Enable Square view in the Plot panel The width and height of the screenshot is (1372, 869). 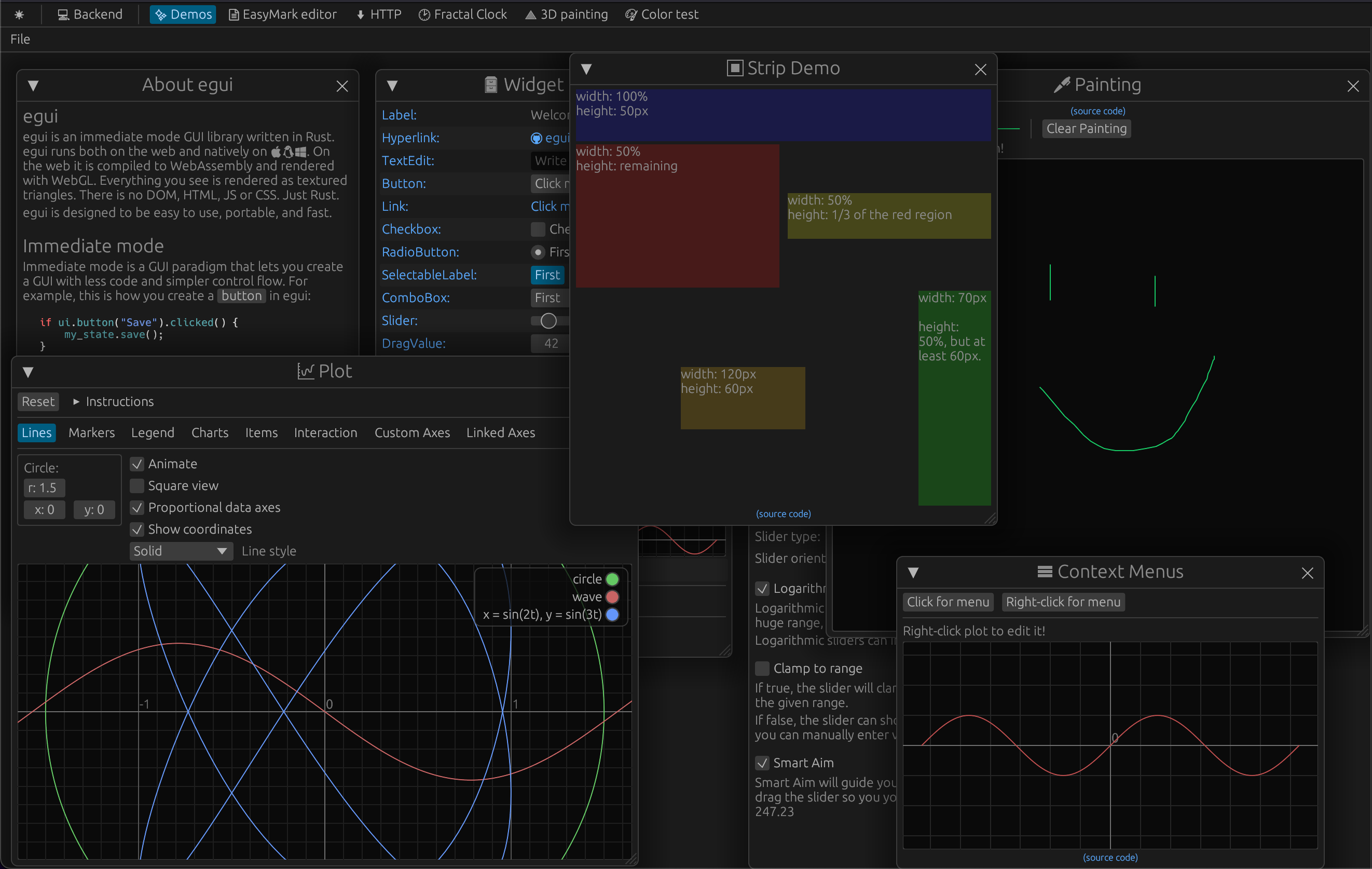138,485
